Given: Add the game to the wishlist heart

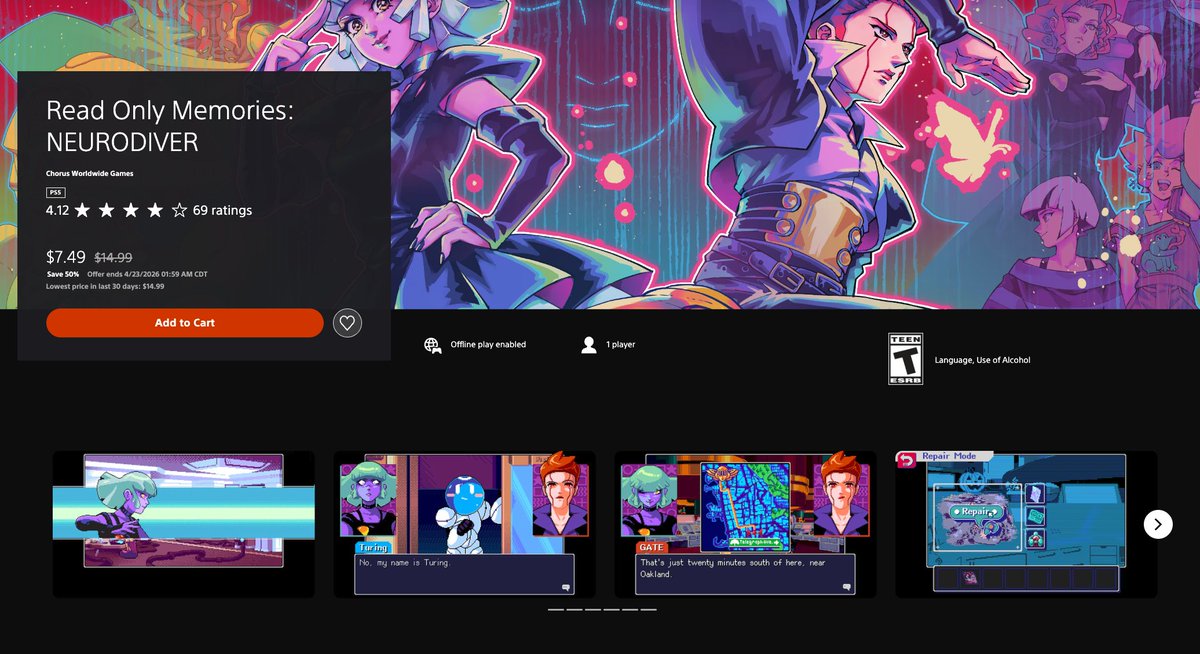Looking at the screenshot, I should click(x=347, y=323).
